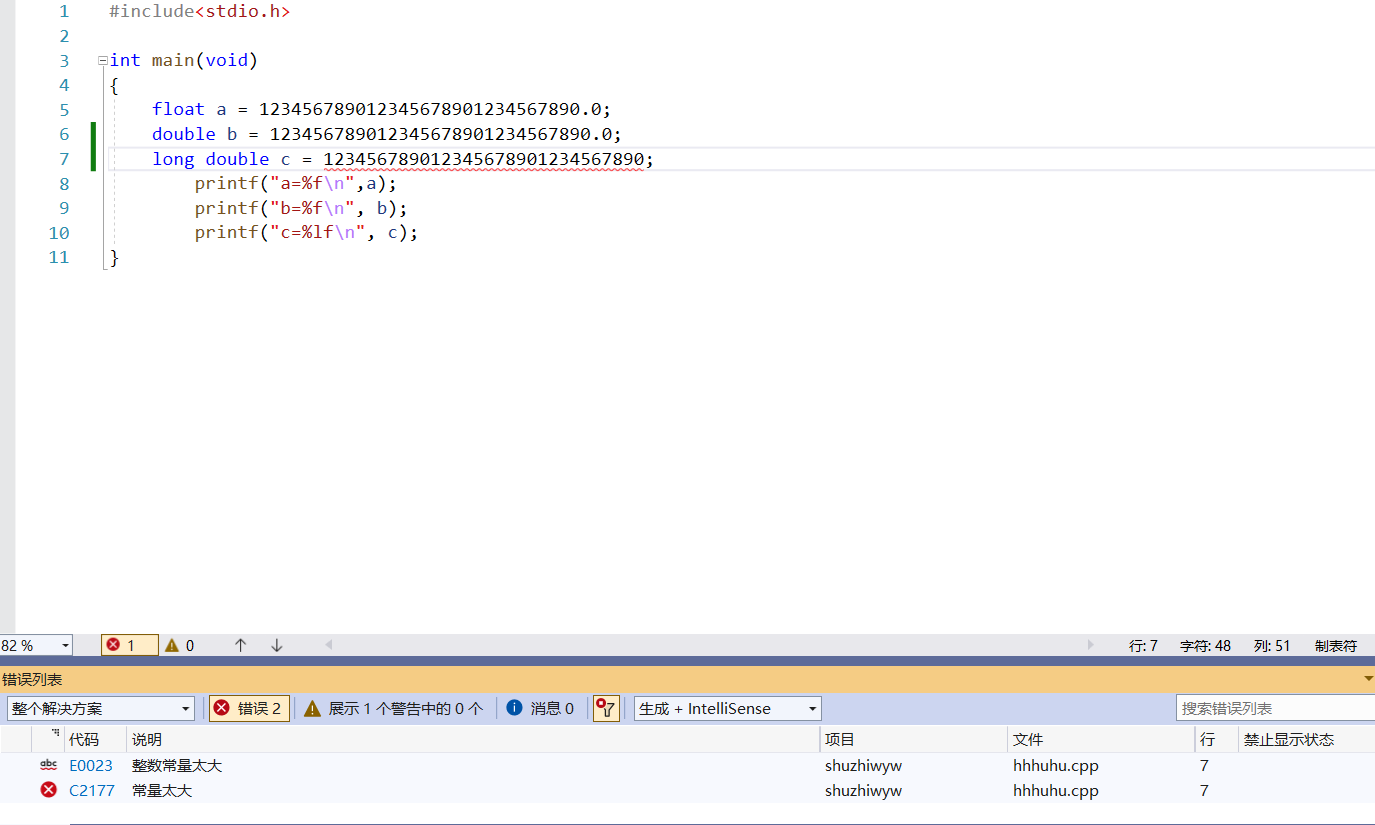The width and height of the screenshot is (1375, 825).
Task: Select the 常量太大 error description
Action: (x=162, y=791)
